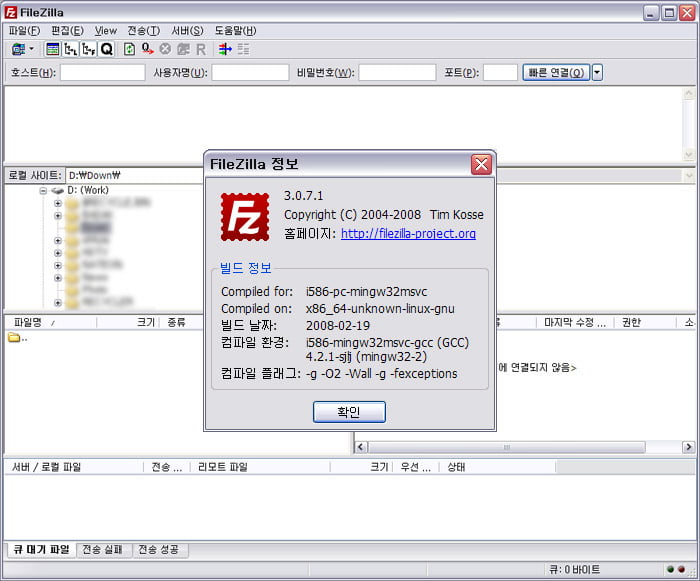The image size is (700, 581).
Task: Click the Refresh file lists icon
Action: pyautogui.click(x=129, y=49)
